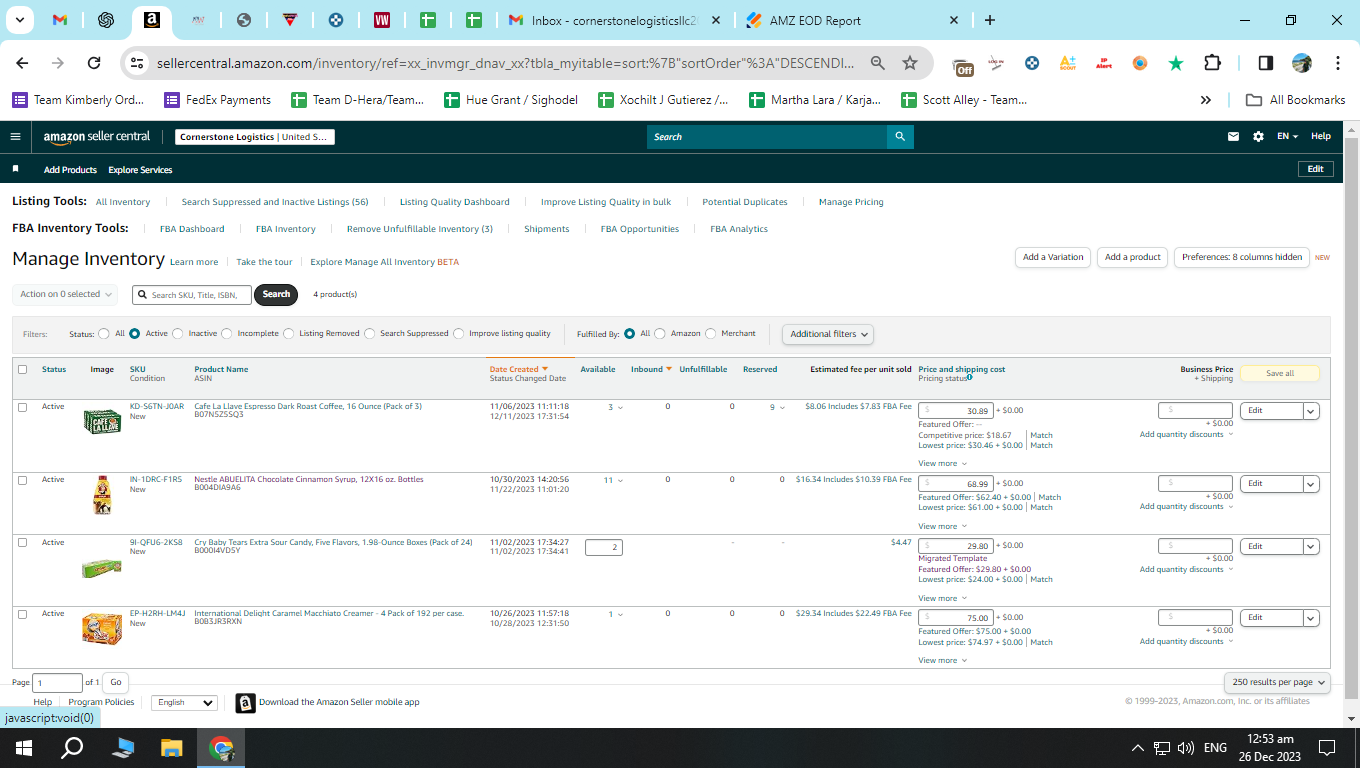The image size is (1360, 768).
Task: Show hidden system tray icons
Action: (1137, 747)
